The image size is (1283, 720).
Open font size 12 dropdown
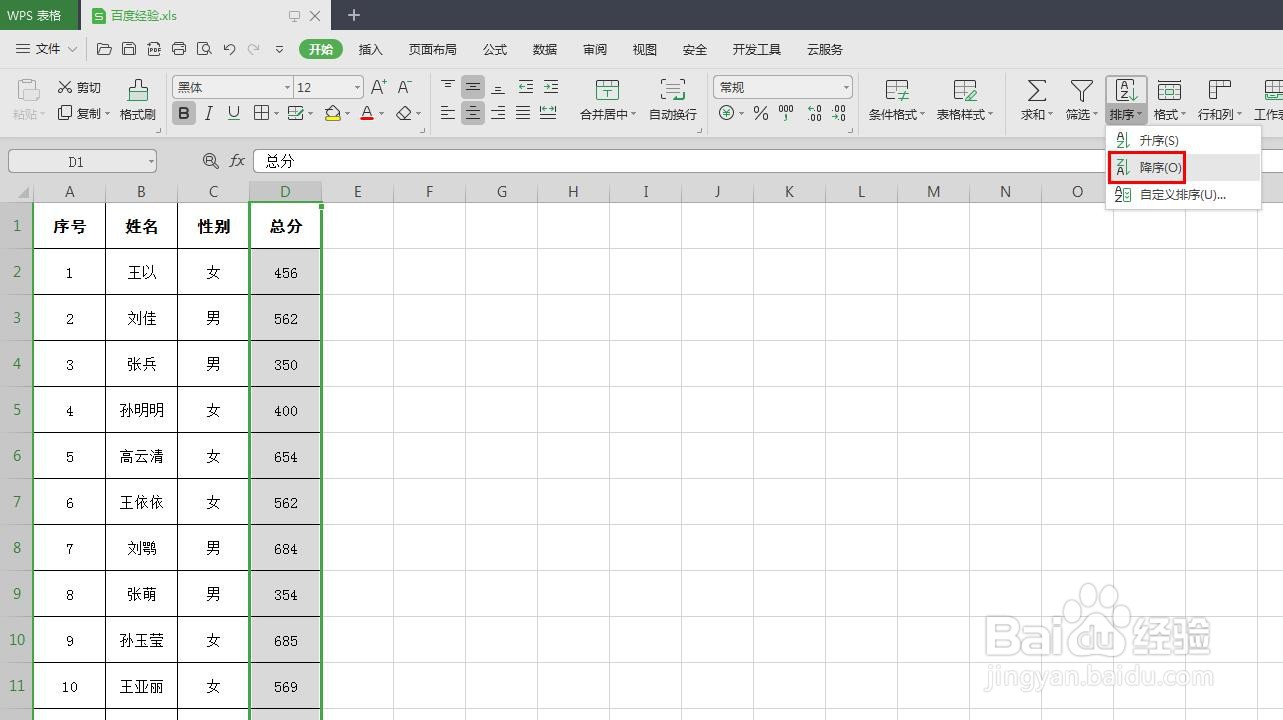pos(357,87)
